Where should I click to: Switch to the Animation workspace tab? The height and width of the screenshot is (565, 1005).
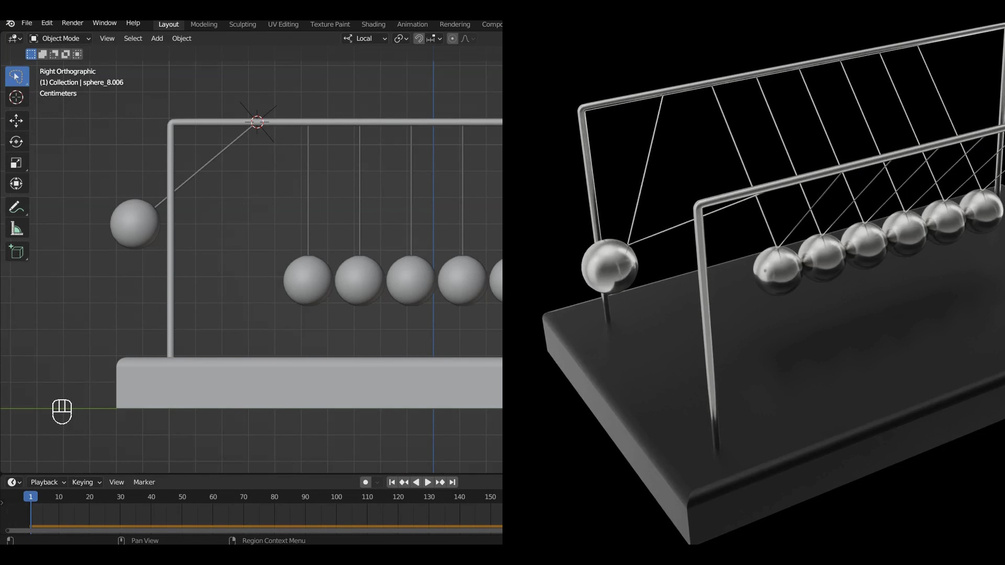tap(412, 24)
